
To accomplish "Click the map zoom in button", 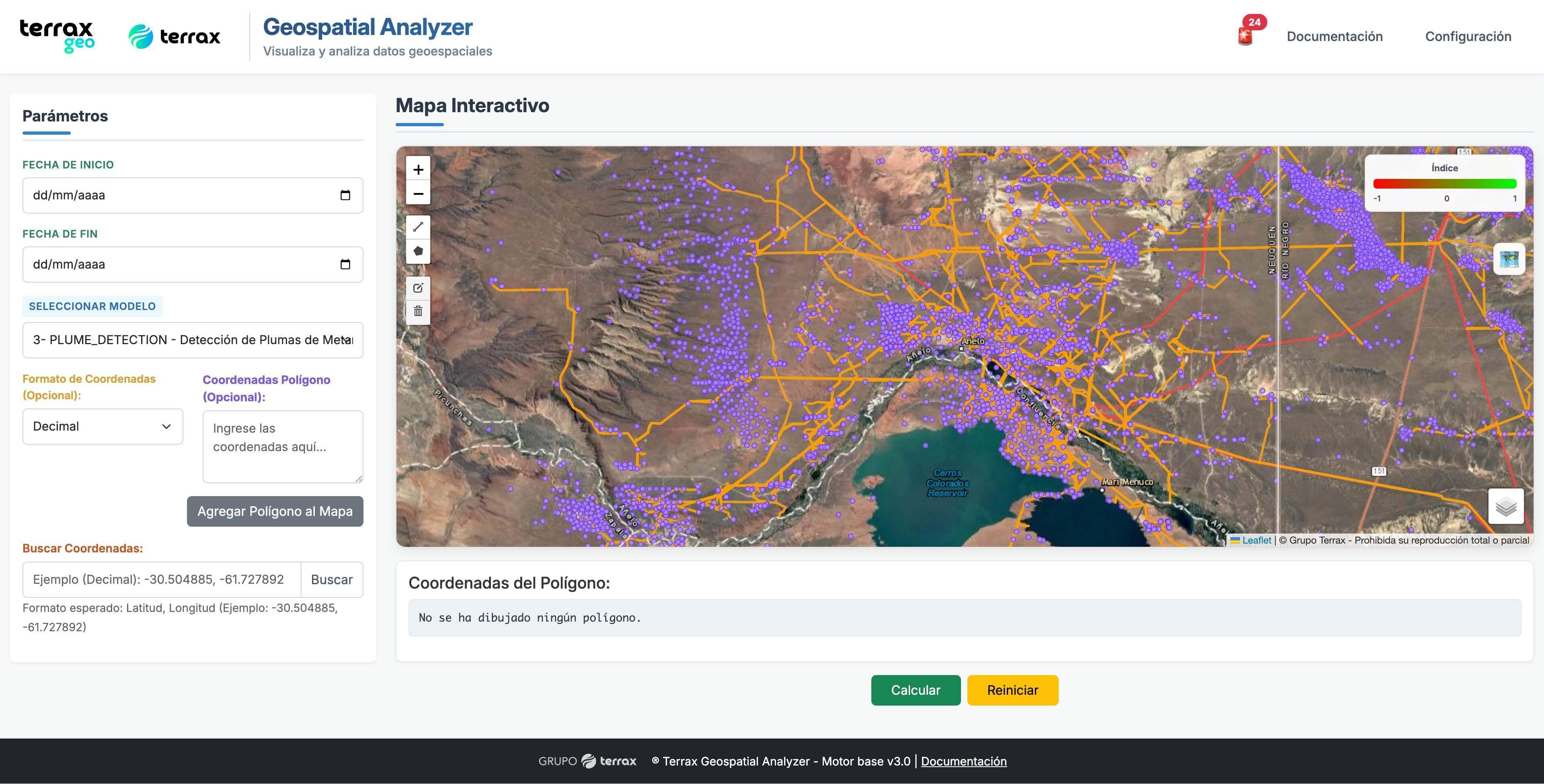I will click(x=418, y=170).
